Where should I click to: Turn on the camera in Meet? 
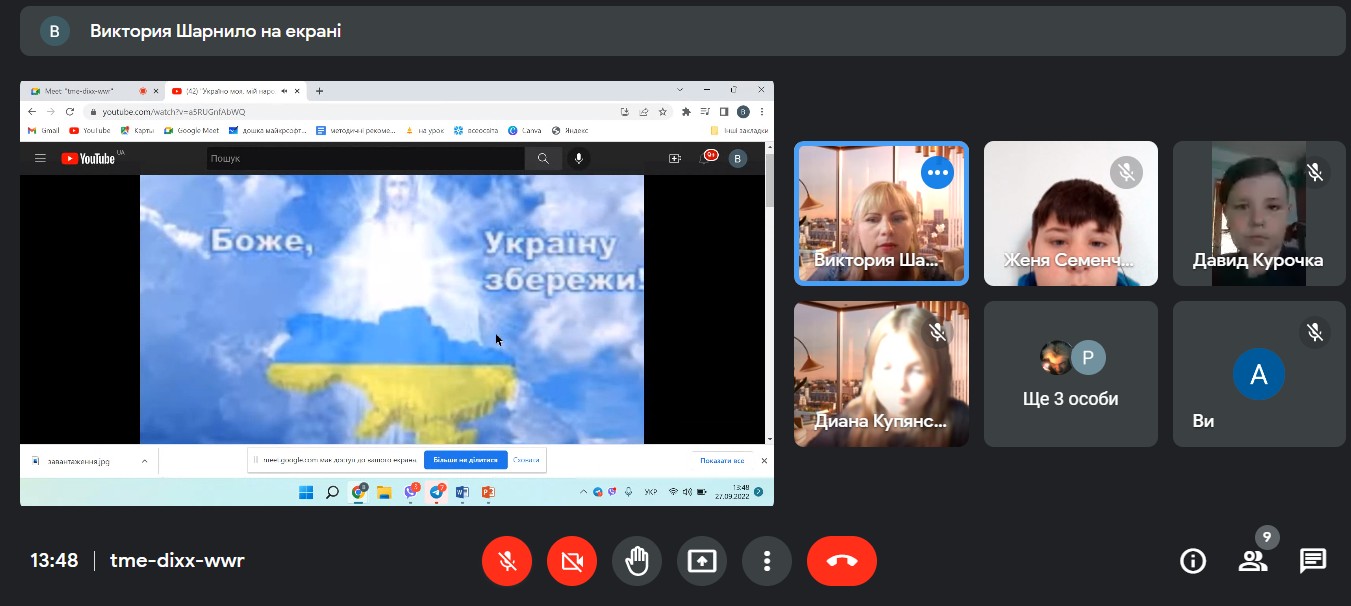[x=572, y=561]
